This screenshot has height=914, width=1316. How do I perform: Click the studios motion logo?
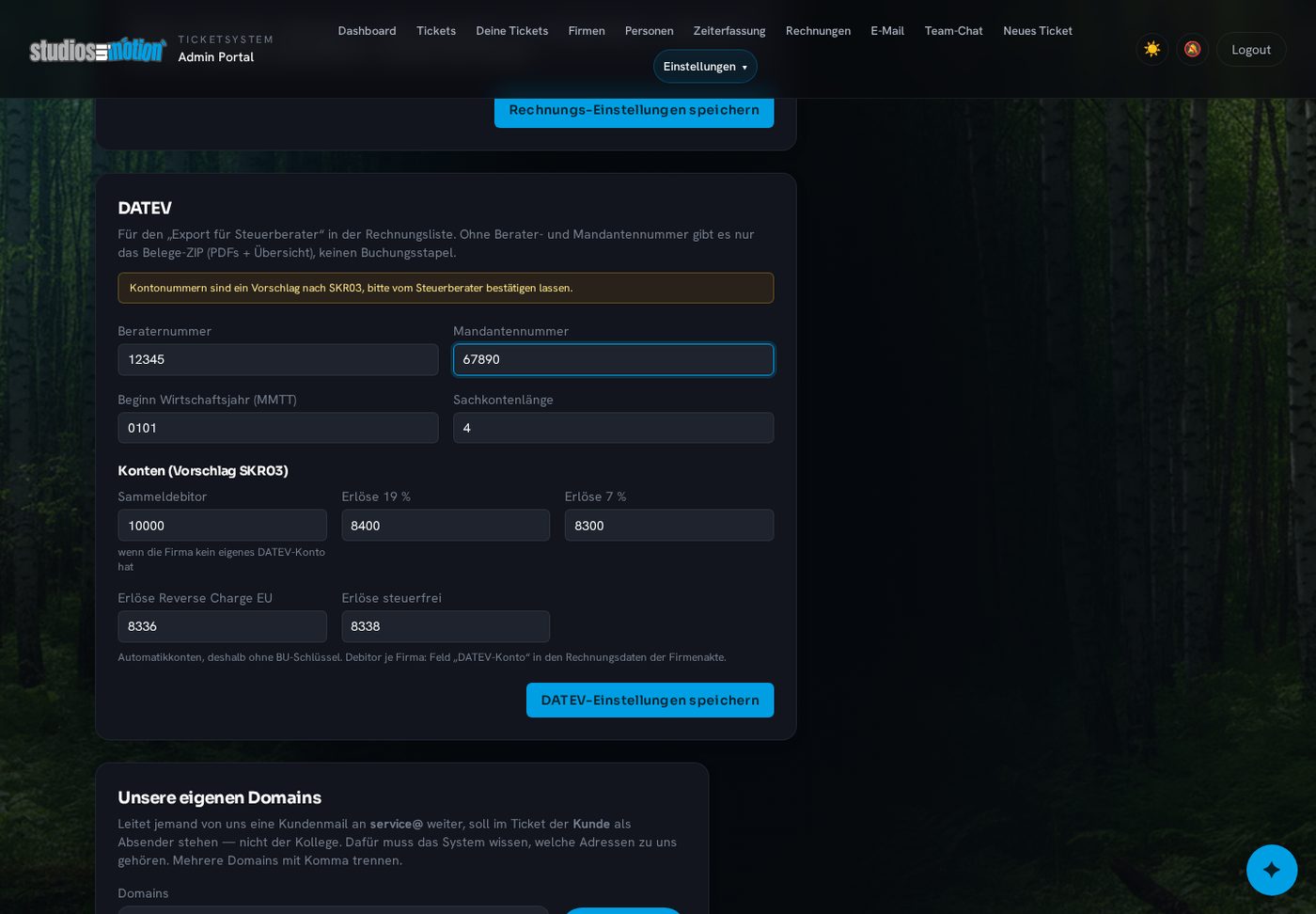tap(98, 50)
